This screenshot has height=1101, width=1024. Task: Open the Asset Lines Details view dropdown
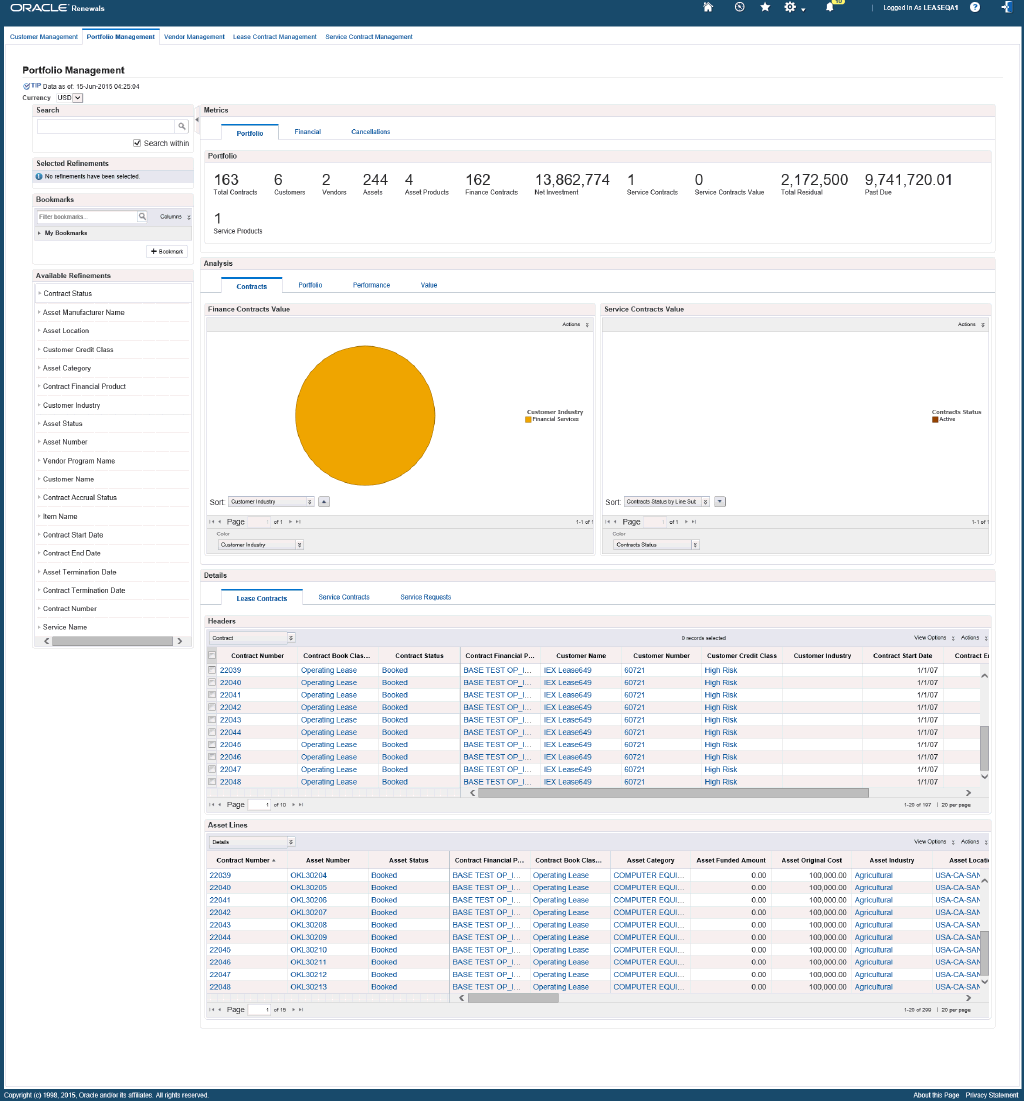(x=251, y=842)
